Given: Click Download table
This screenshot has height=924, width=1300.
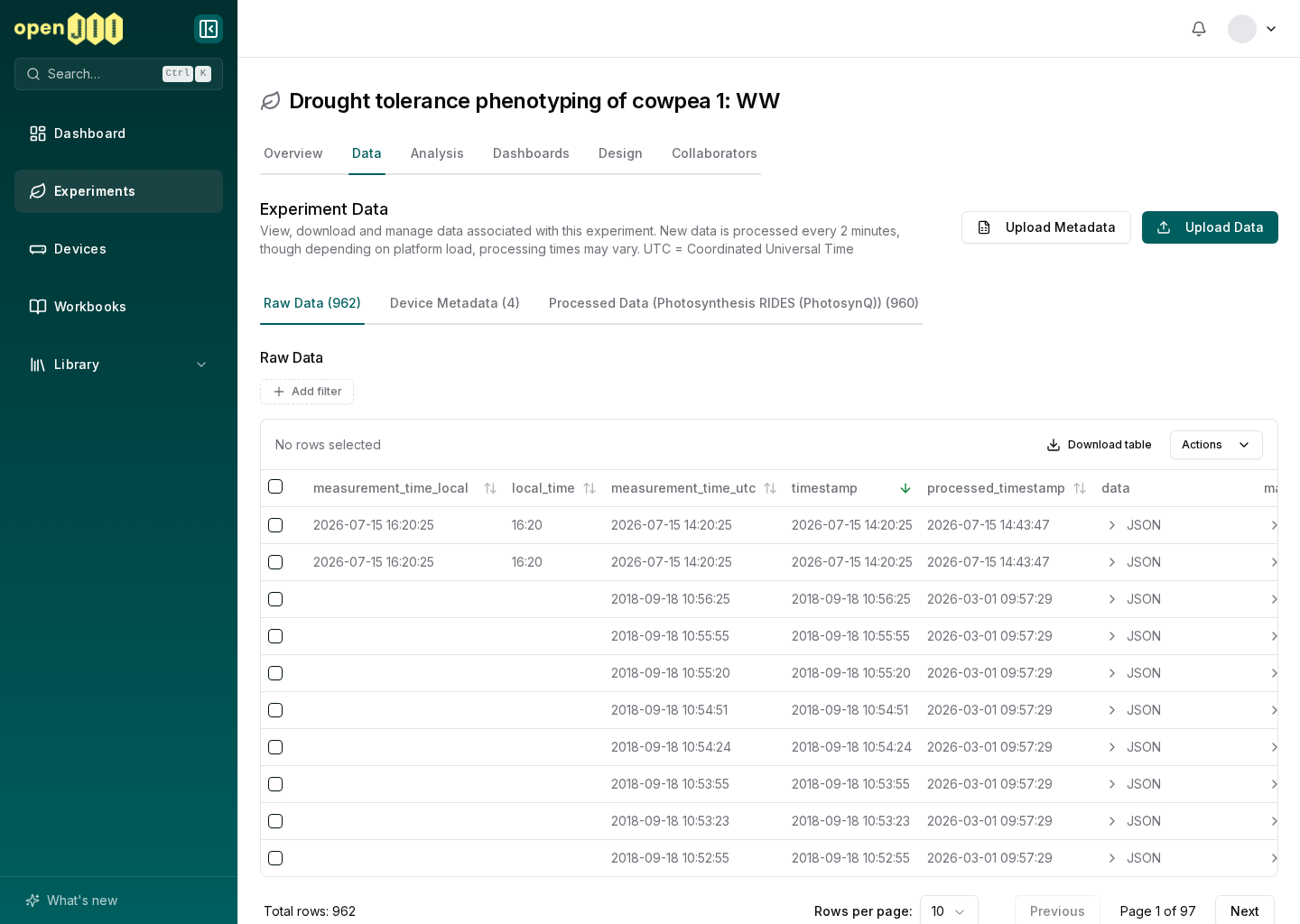Looking at the screenshot, I should (1099, 445).
